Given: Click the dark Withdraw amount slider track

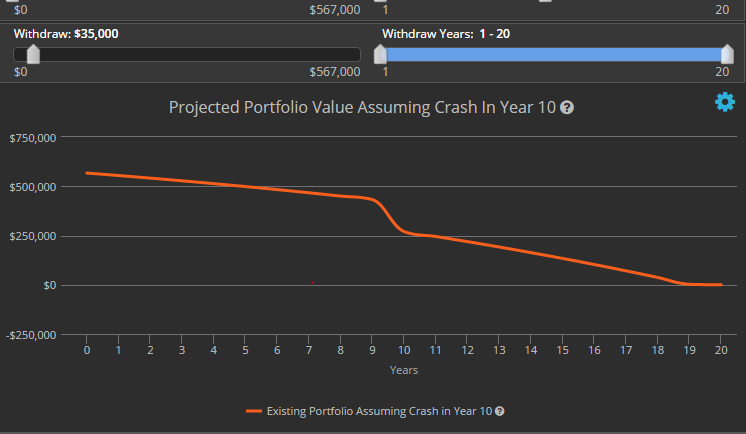Looking at the screenshot, I should (200, 54).
